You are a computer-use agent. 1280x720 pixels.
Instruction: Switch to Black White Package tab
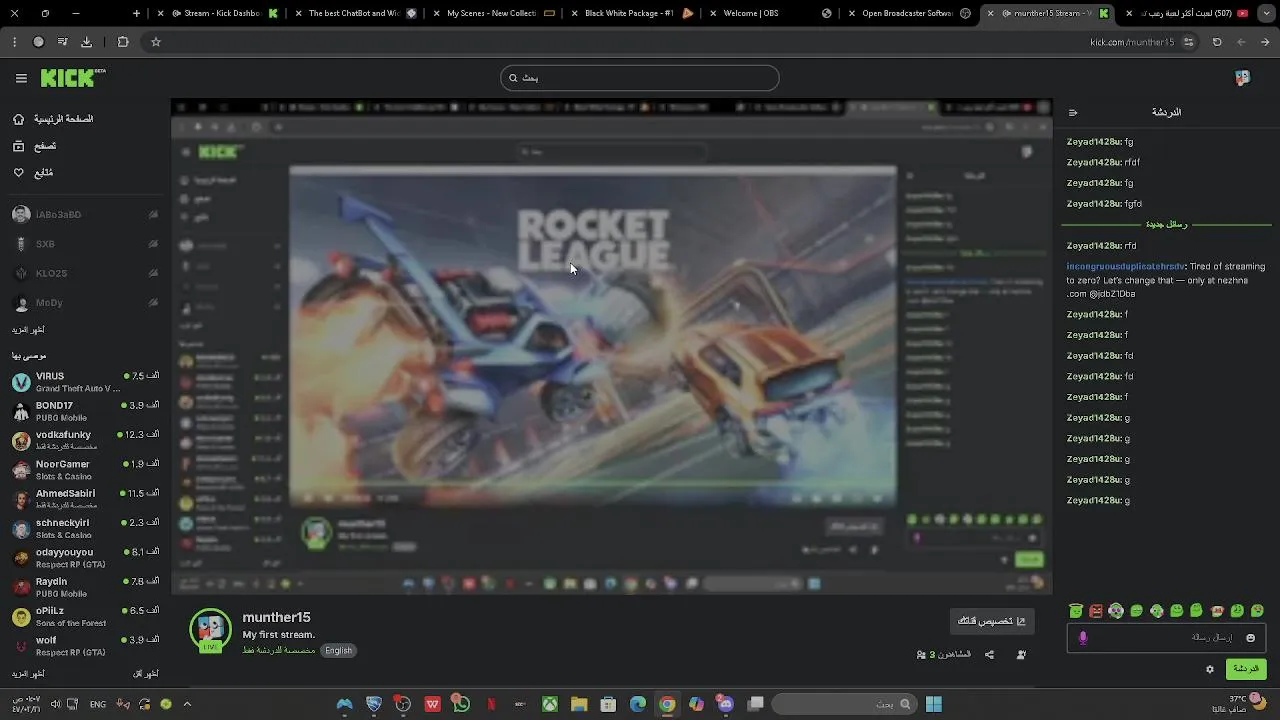631,14
